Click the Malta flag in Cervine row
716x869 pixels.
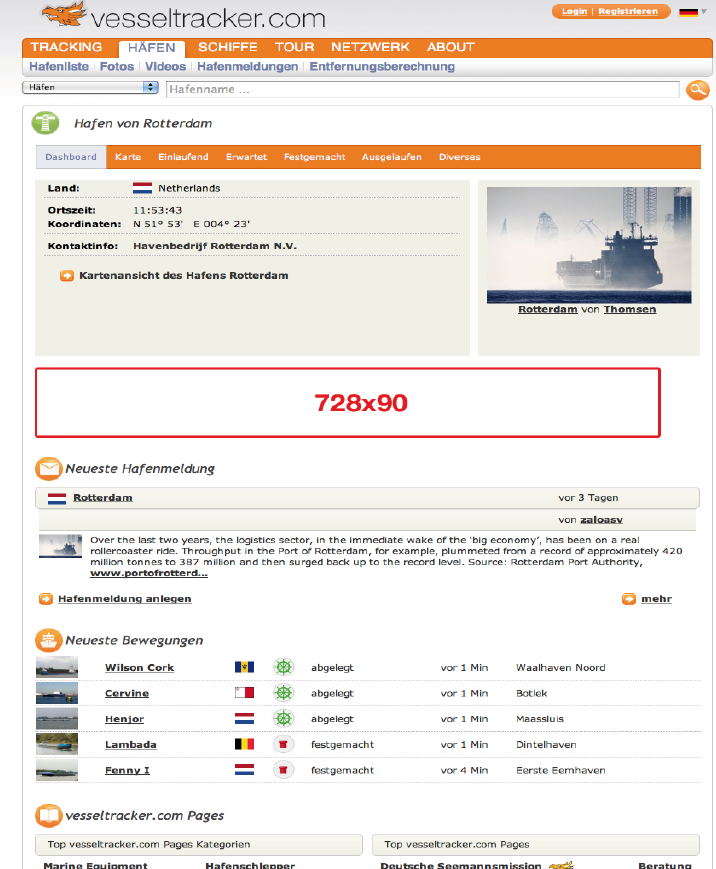[x=244, y=693]
